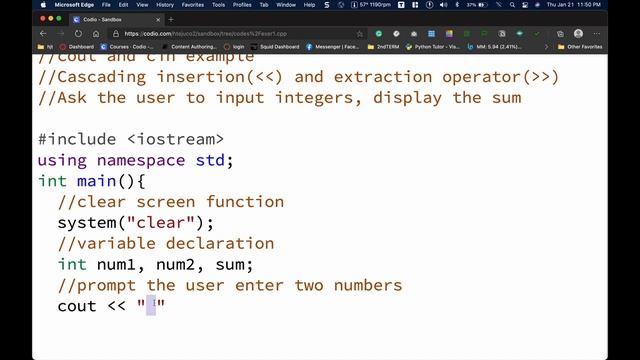640x360 pixels.
Task: Select the Codio - Sandbox tab
Action: pos(117,19)
